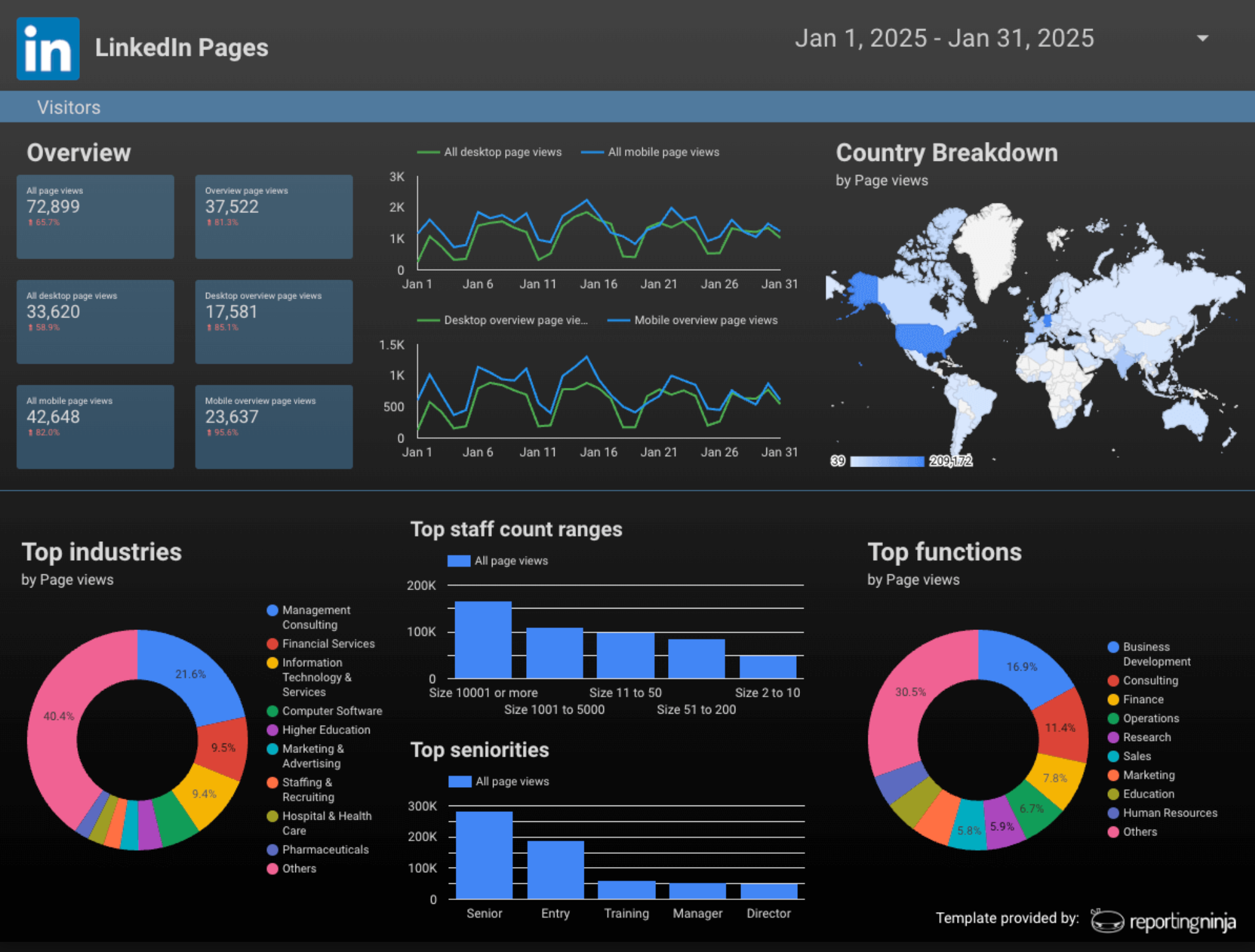Select Staffing & Recruiting legend item

click(x=300, y=790)
